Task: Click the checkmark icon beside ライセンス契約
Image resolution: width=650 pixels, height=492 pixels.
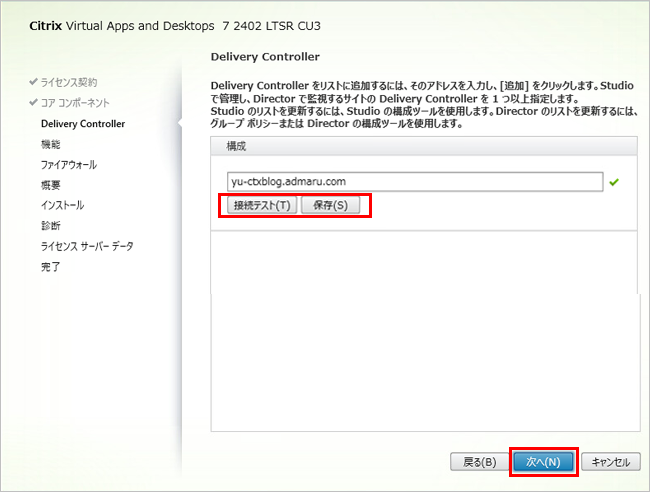Action: 34,82
